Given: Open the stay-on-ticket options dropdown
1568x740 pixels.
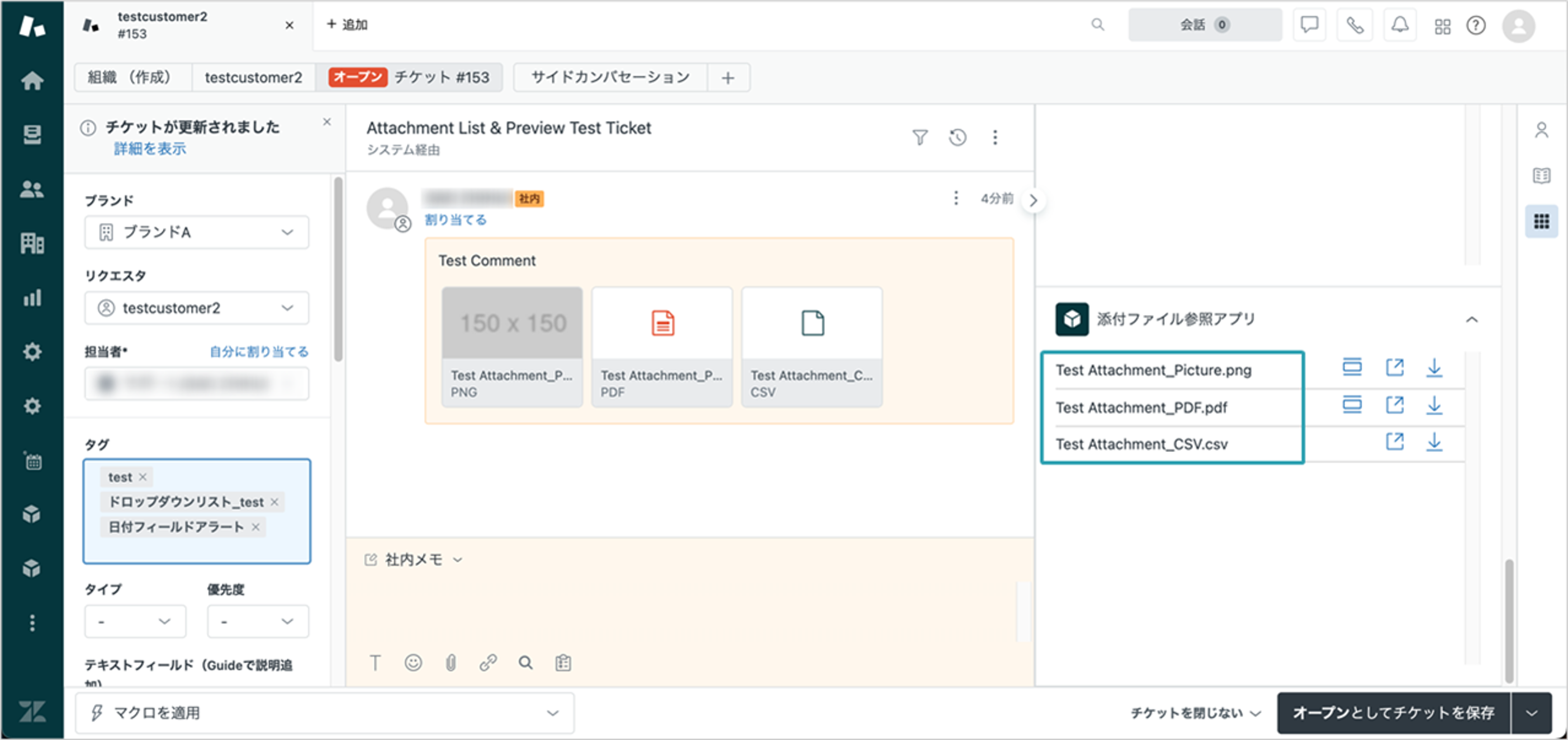Looking at the screenshot, I should pos(1195,713).
